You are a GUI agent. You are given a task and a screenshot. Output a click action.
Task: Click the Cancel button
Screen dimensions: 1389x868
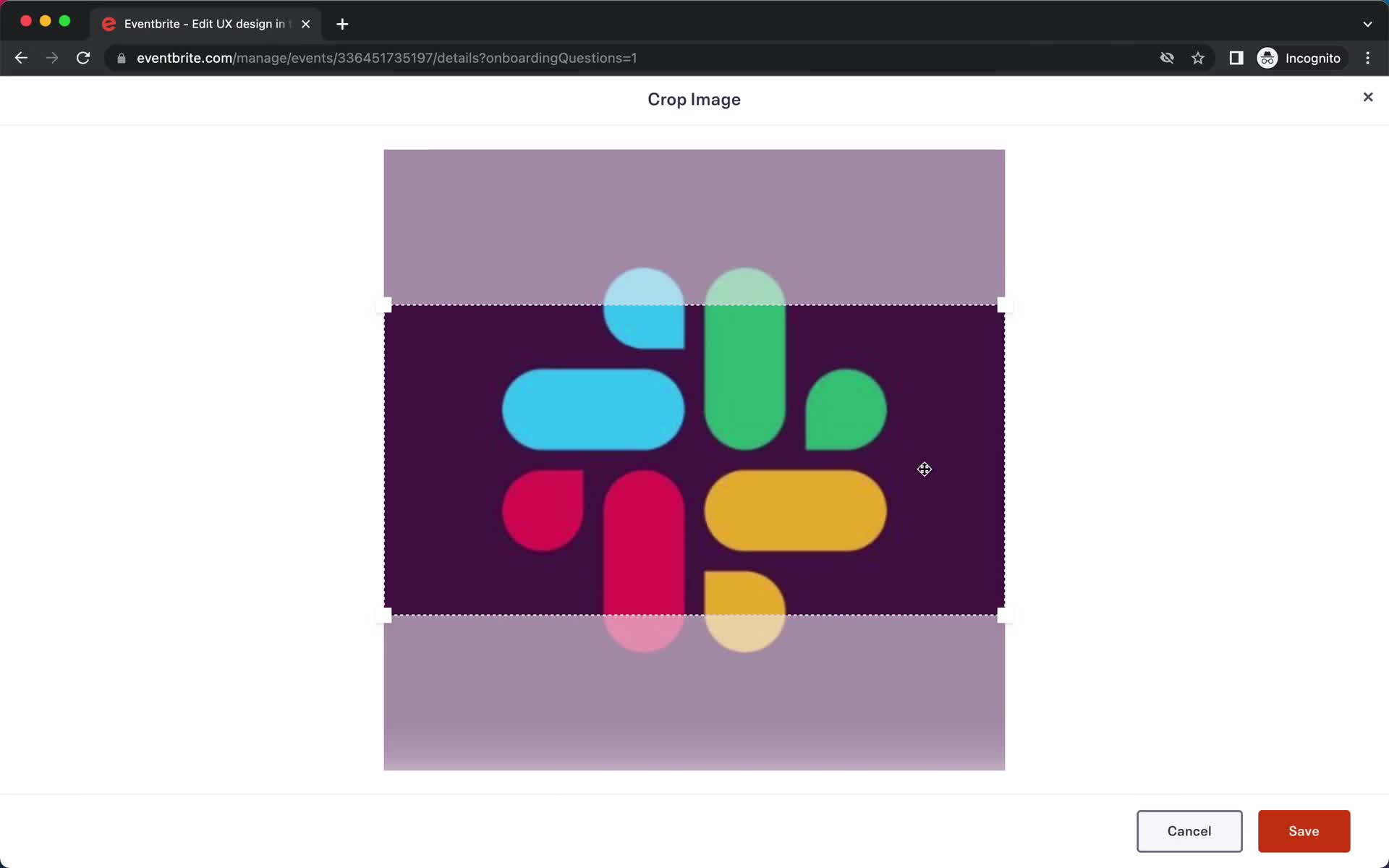[1189, 831]
